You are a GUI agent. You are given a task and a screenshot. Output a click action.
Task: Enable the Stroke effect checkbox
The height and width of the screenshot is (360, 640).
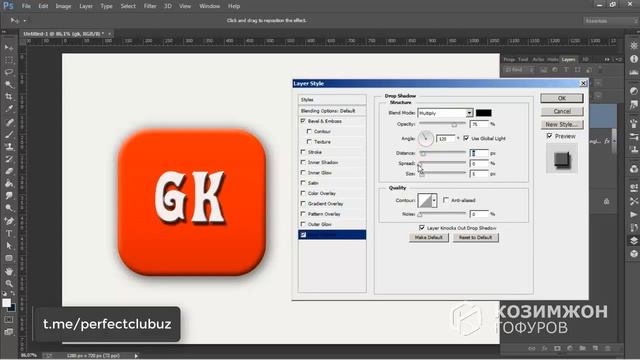(x=303, y=152)
